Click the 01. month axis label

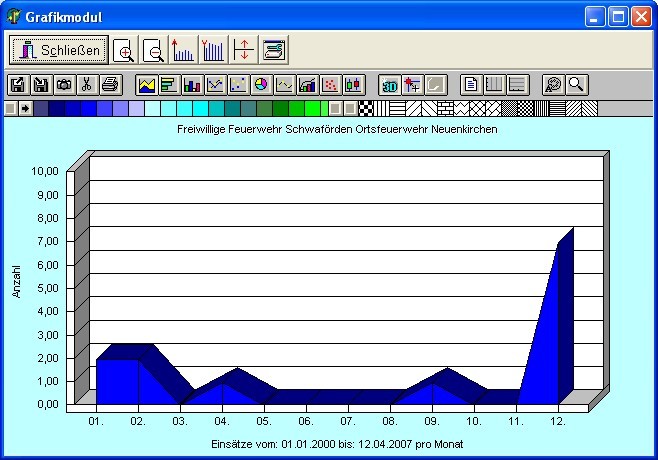click(96, 421)
